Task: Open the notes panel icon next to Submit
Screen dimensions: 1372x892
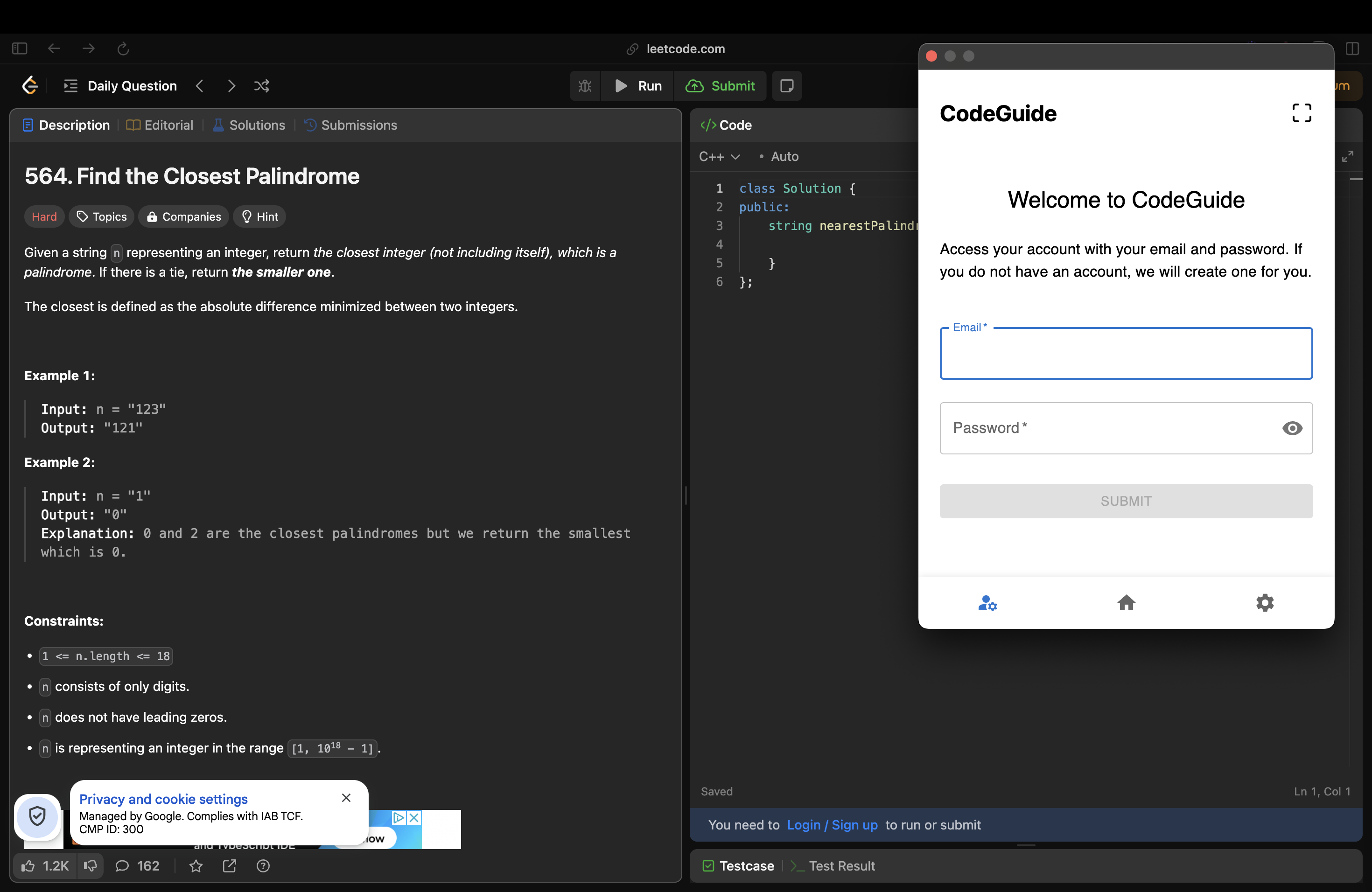Action: tap(787, 85)
